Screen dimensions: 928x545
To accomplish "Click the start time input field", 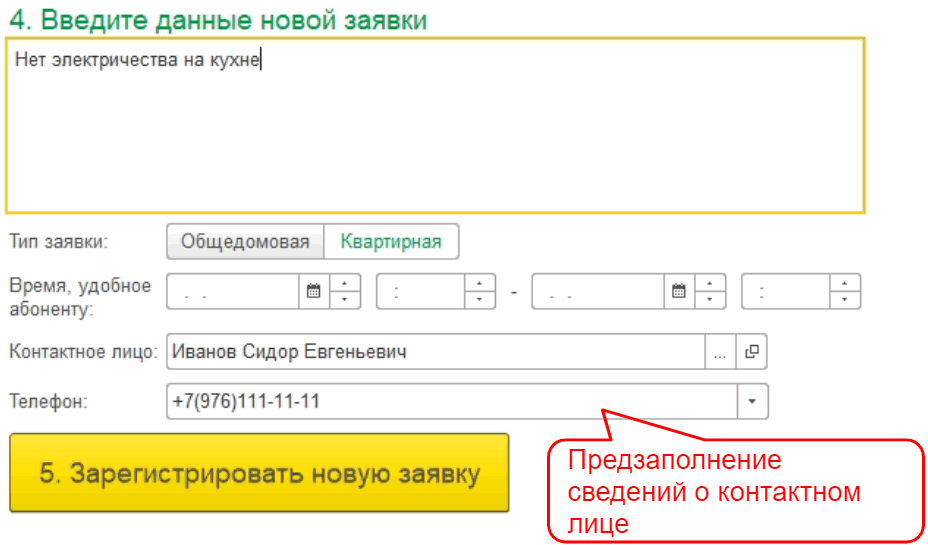I will point(421,291).
